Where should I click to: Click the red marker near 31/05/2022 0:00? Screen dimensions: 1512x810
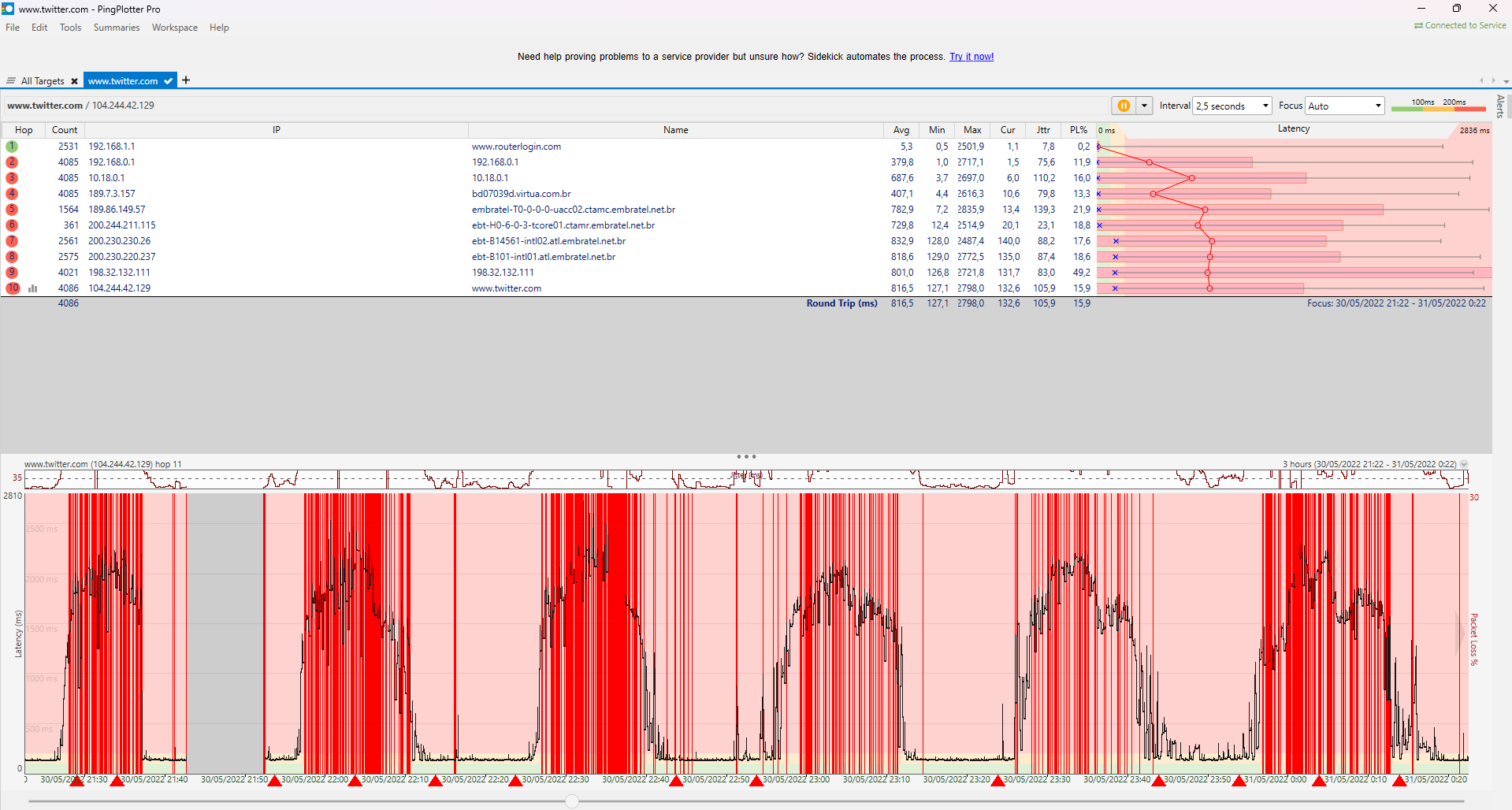click(x=1239, y=781)
